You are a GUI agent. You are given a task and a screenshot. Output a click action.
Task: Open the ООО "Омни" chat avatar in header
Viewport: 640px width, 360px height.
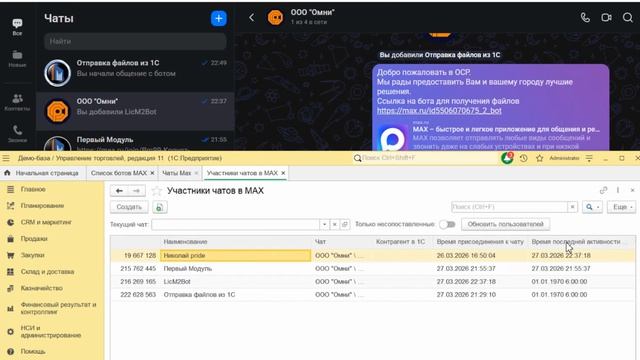pos(276,18)
